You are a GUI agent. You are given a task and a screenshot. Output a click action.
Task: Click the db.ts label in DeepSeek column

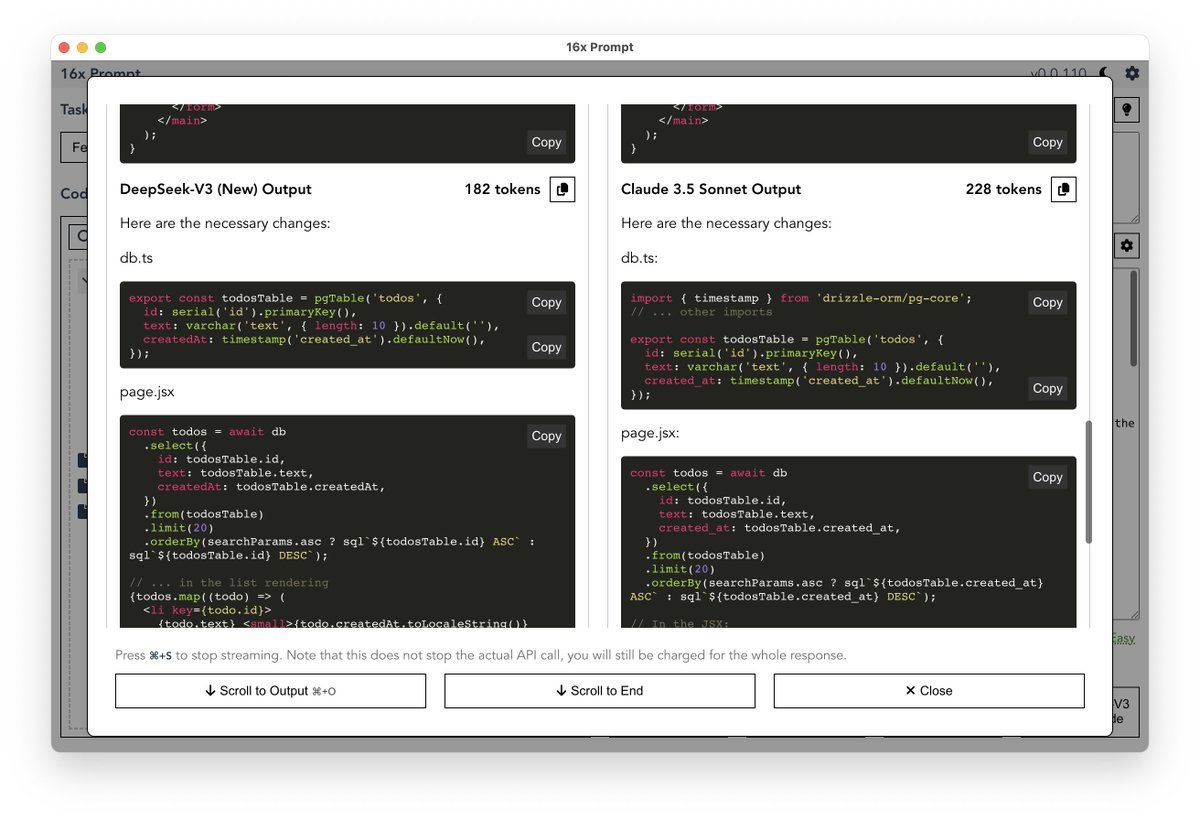136,258
